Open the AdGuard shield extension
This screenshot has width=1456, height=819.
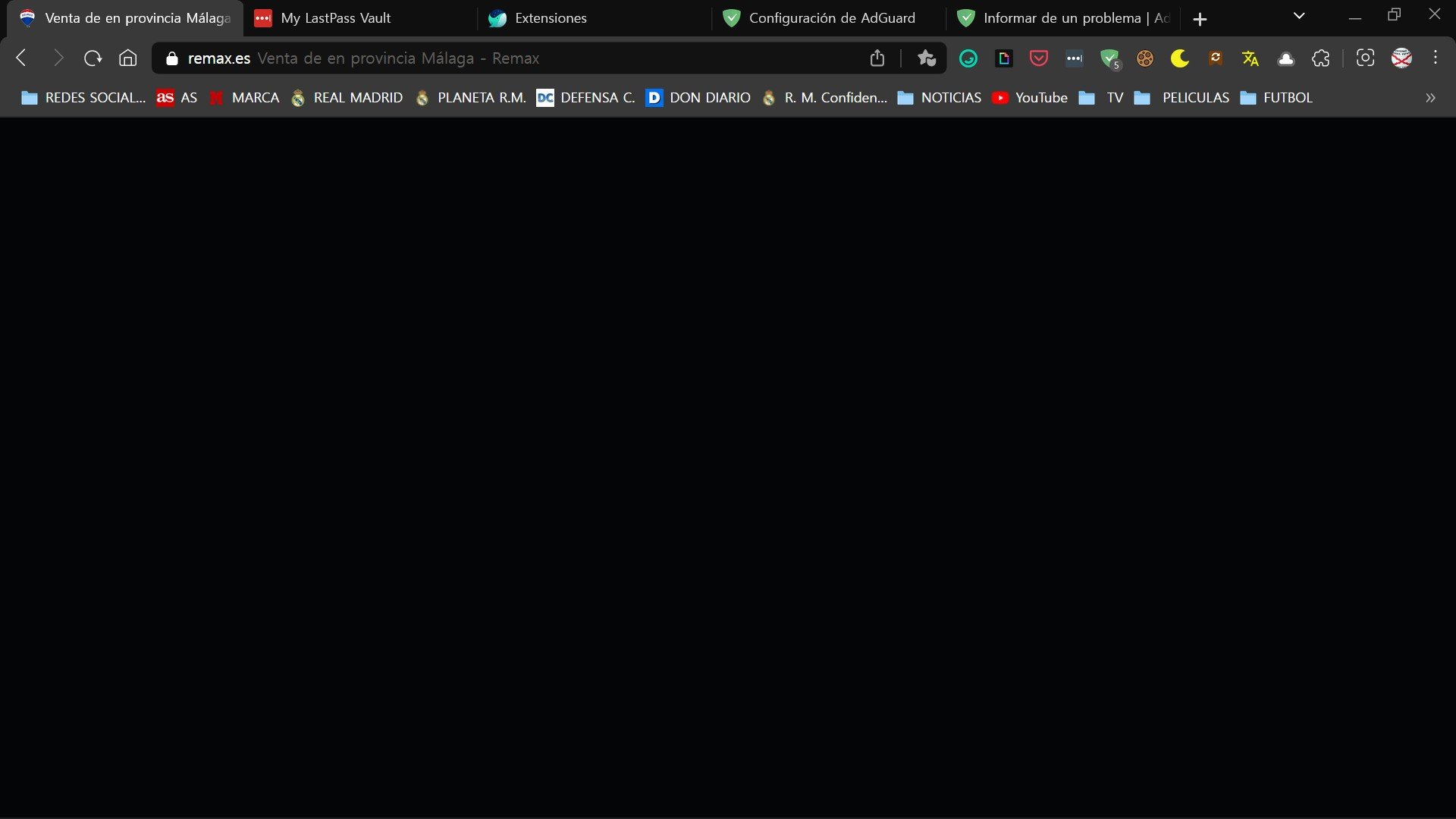pyautogui.click(x=1110, y=58)
